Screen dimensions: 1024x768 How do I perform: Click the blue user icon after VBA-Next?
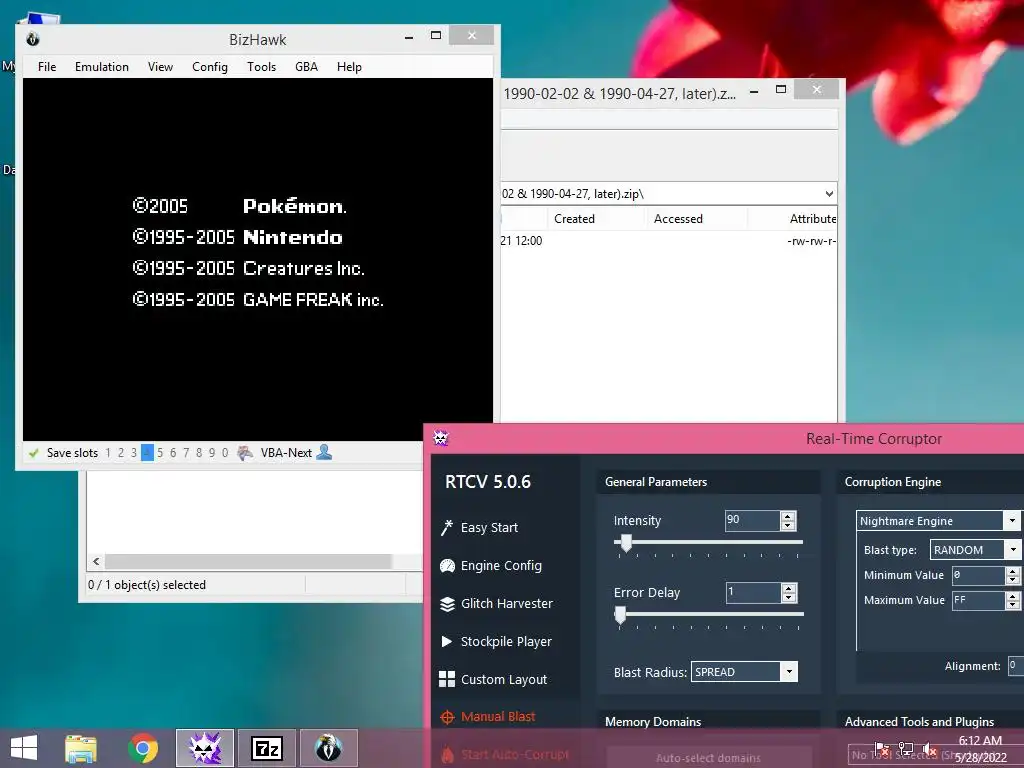point(324,452)
